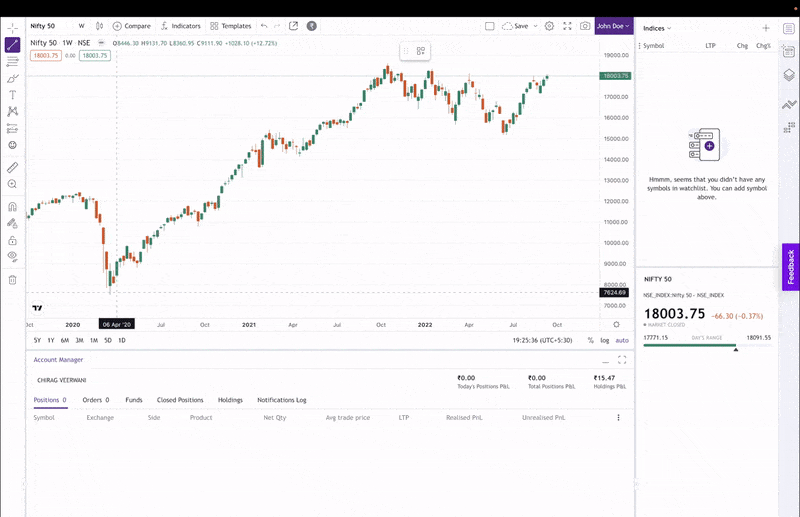The image size is (800, 517).
Task: Select the Text annotation tool
Action: pyautogui.click(x=12, y=95)
